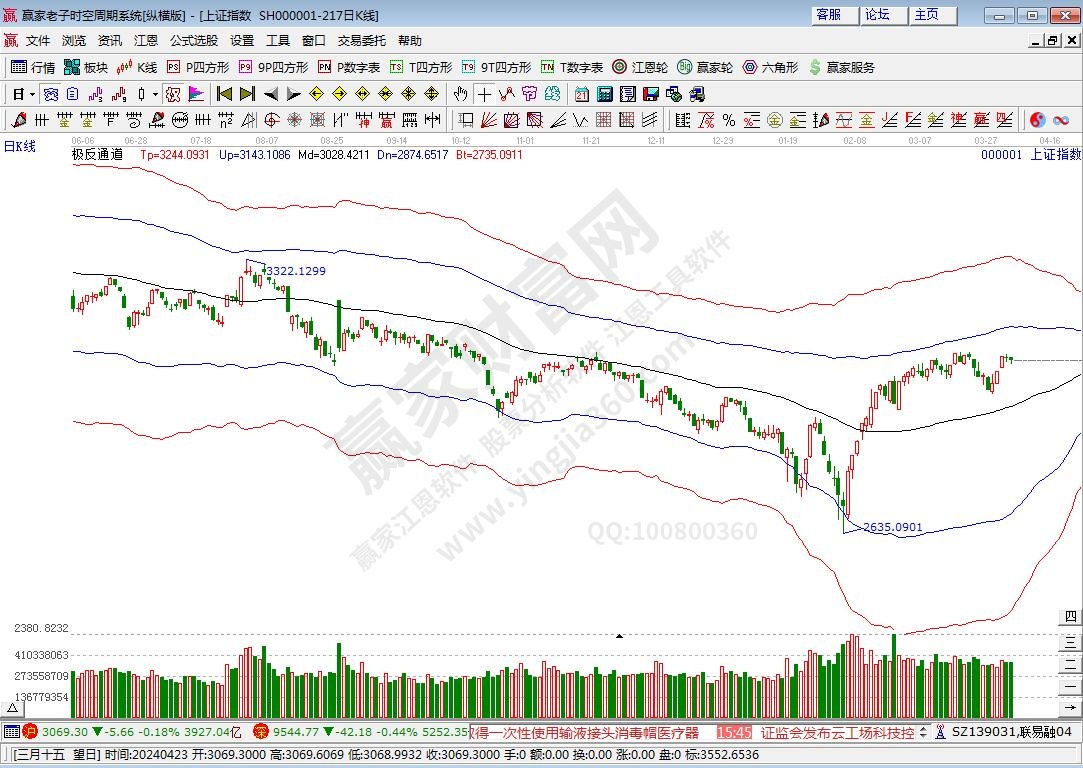
Task: Click the 论坛 forum button
Action: tap(877, 15)
